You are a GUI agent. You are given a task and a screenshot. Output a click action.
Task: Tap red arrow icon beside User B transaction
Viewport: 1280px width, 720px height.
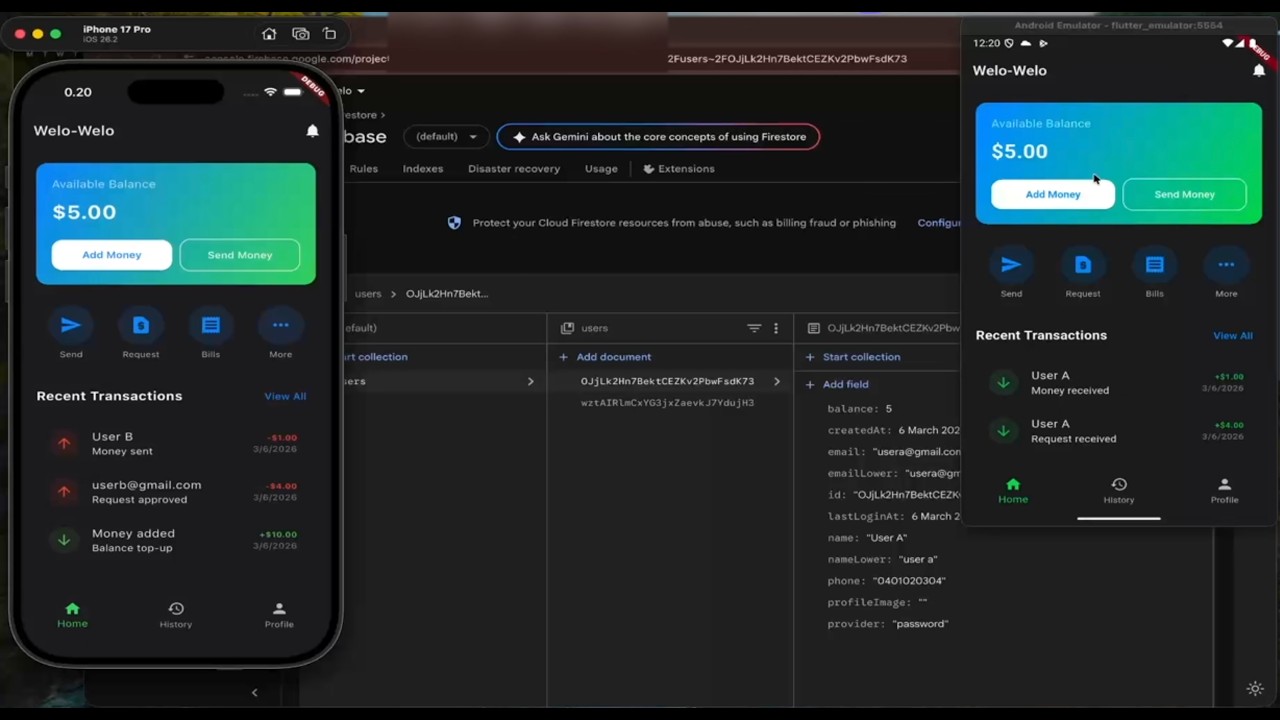64,443
